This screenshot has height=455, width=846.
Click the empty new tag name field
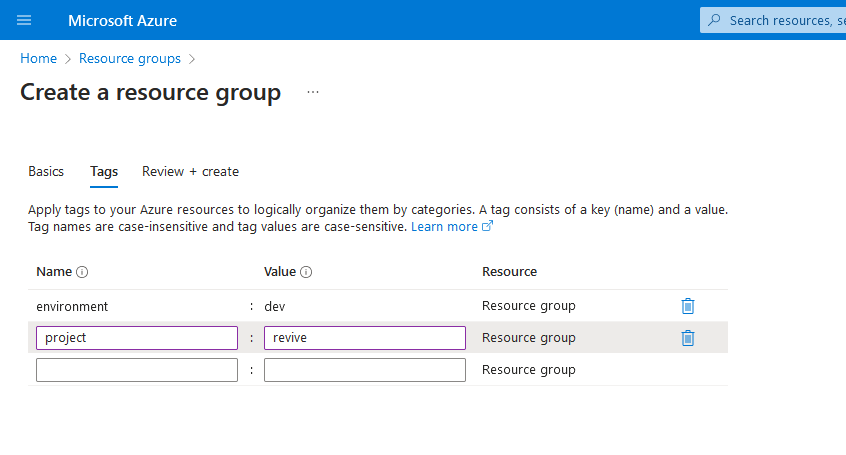point(137,370)
